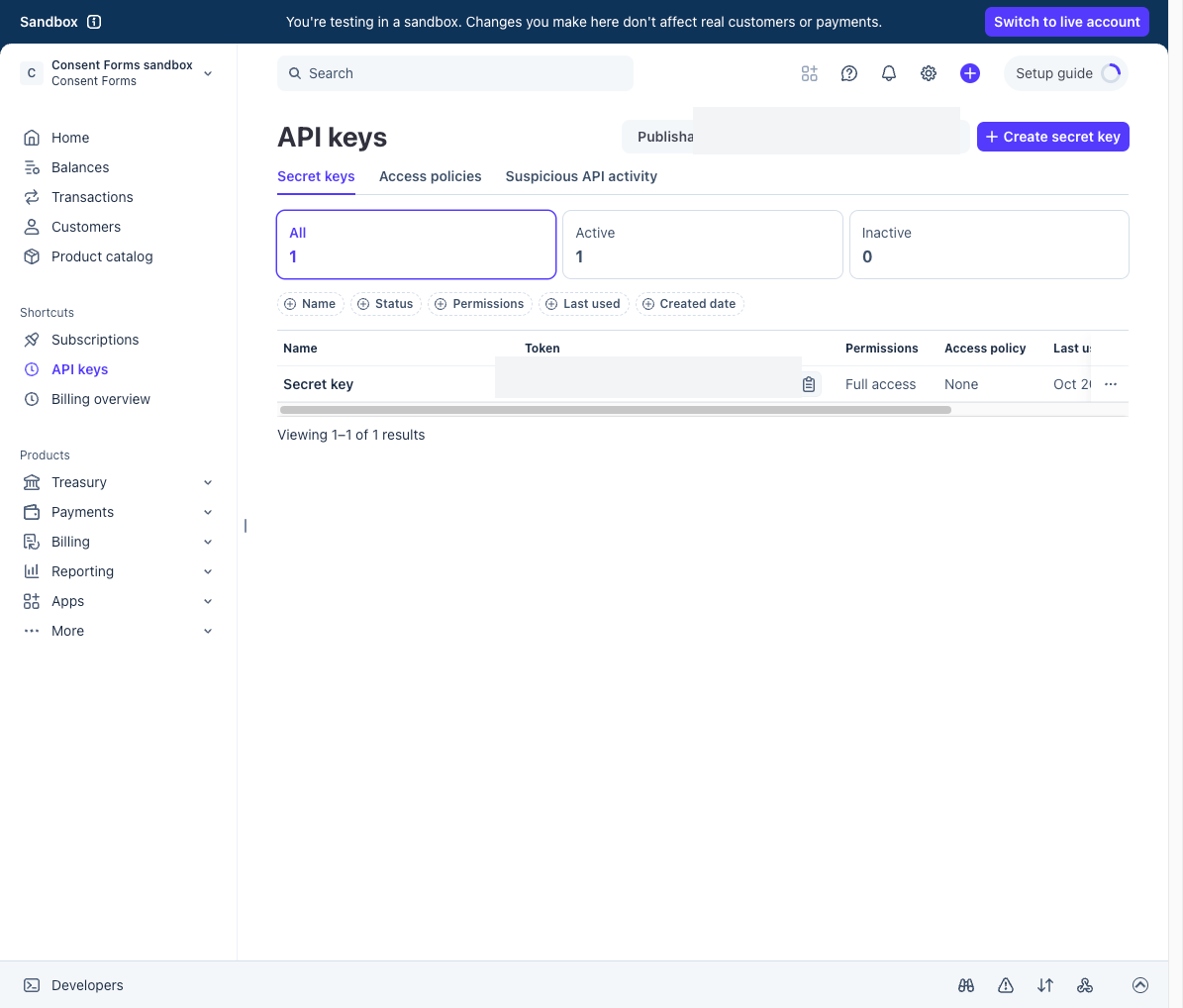The image size is (1183, 1008).
Task: Go to Home in sidebar
Action: pyautogui.click(x=70, y=138)
